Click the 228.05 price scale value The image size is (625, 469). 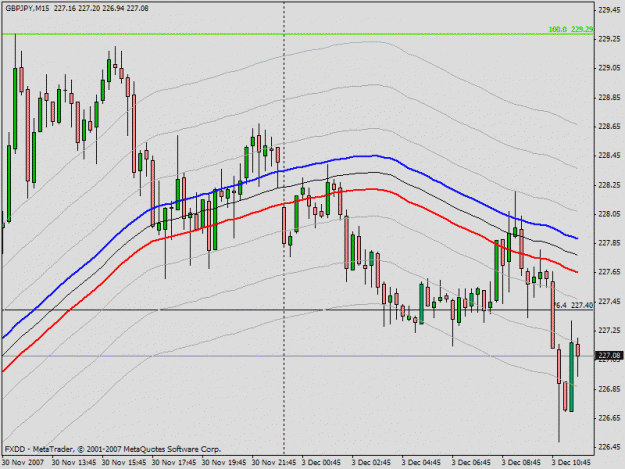click(609, 214)
